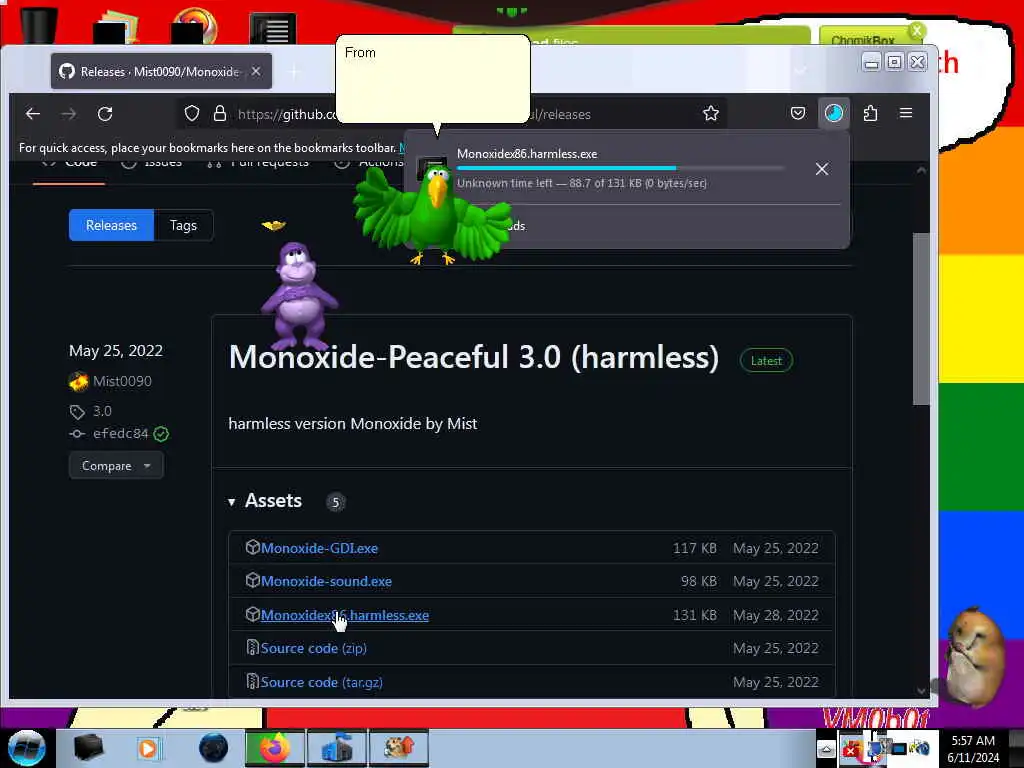
Task: Open the Firefox hamburger menu
Action: tap(906, 114)
